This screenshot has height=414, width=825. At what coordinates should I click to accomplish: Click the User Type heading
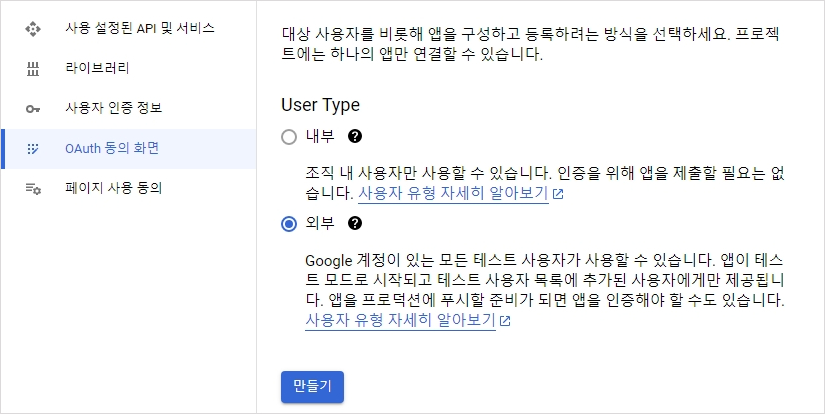[x=320, y=104]
